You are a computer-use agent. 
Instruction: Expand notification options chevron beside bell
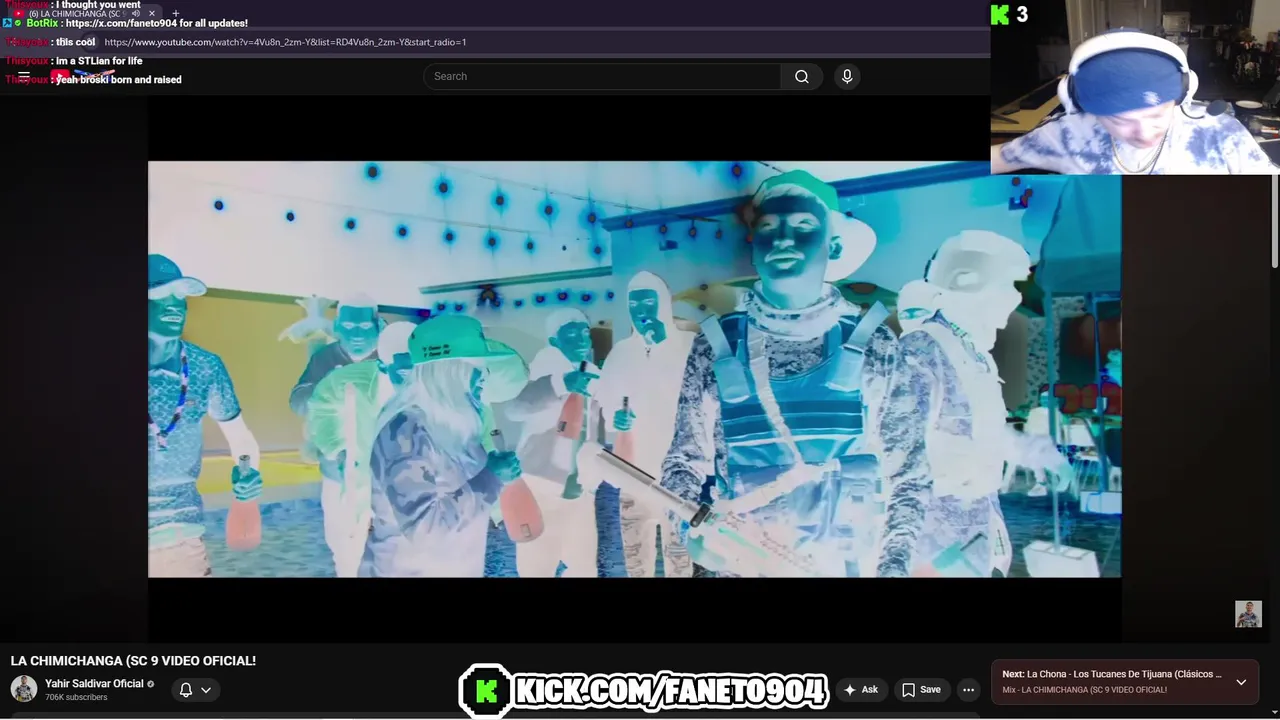206,690
